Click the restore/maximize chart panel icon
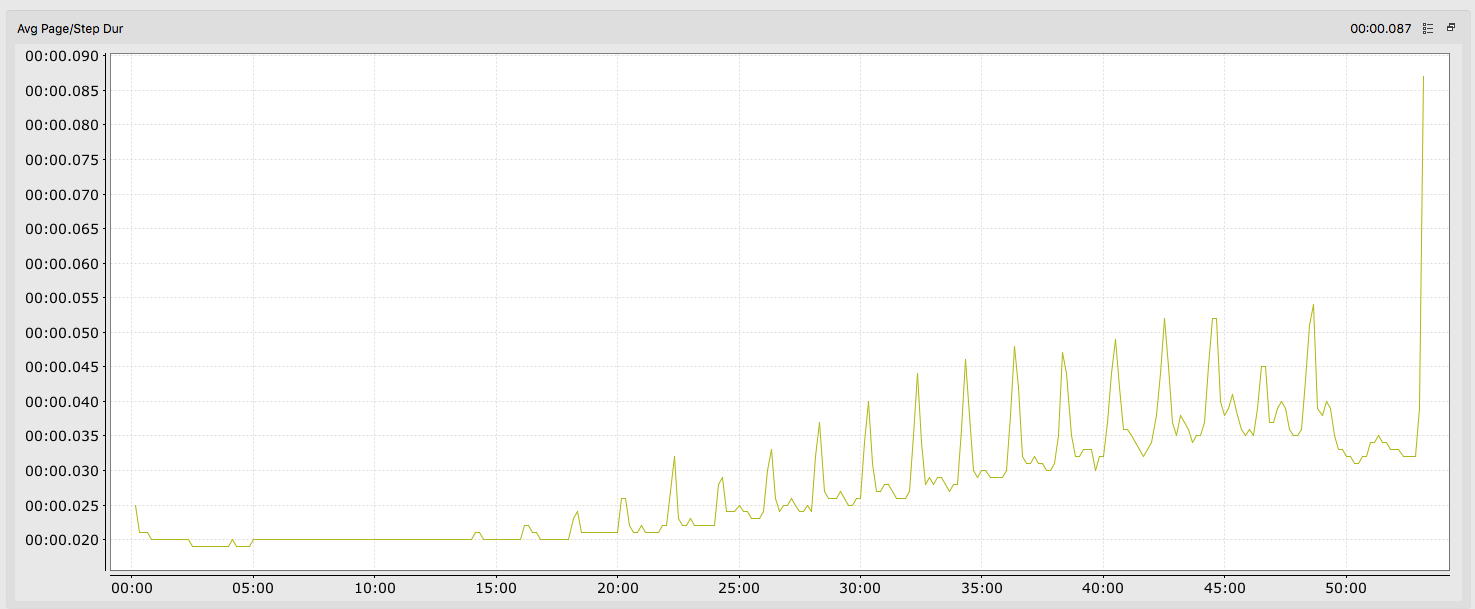 click(x=1451, y=28)
